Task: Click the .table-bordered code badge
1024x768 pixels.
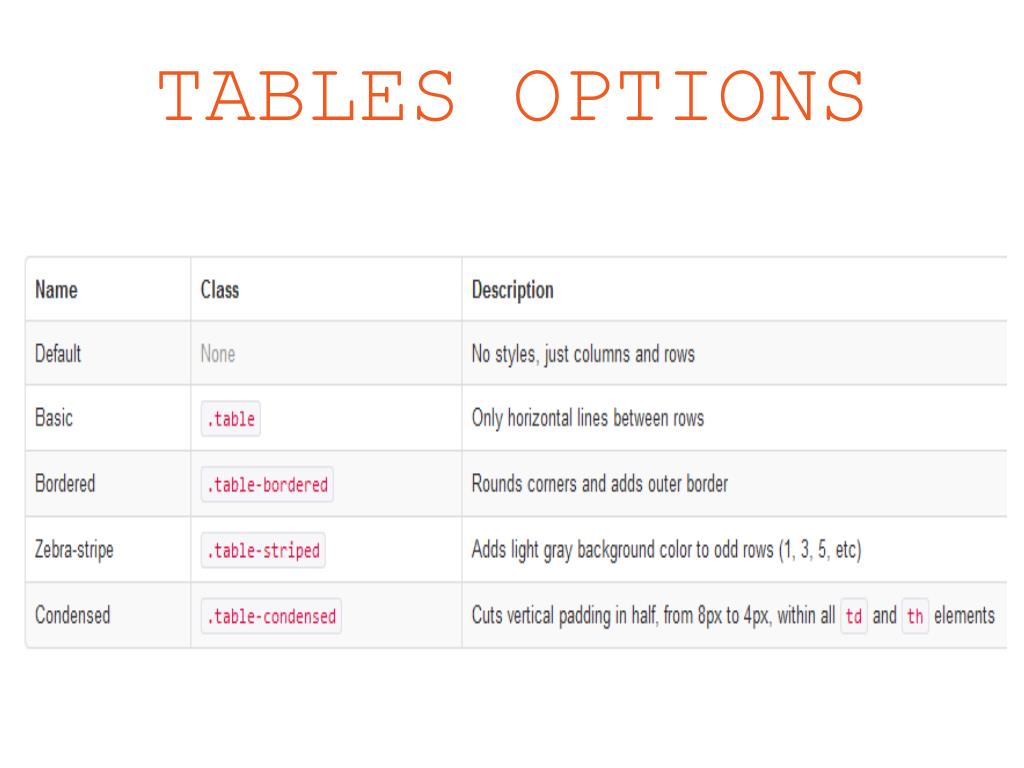Action: pyautogui.click(x=267, y=485)
